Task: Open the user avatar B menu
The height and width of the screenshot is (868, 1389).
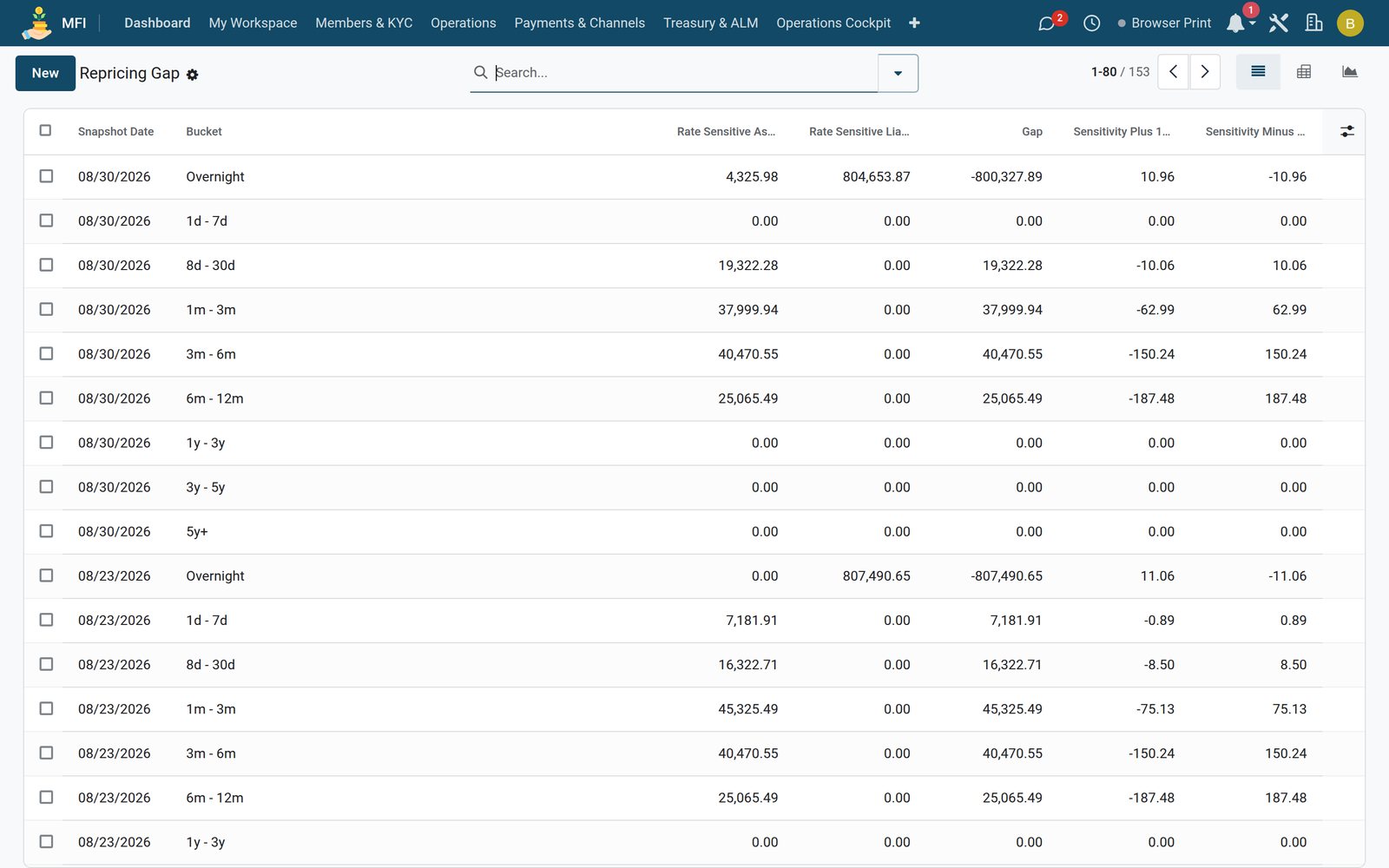Action: tap(1350, 23)
